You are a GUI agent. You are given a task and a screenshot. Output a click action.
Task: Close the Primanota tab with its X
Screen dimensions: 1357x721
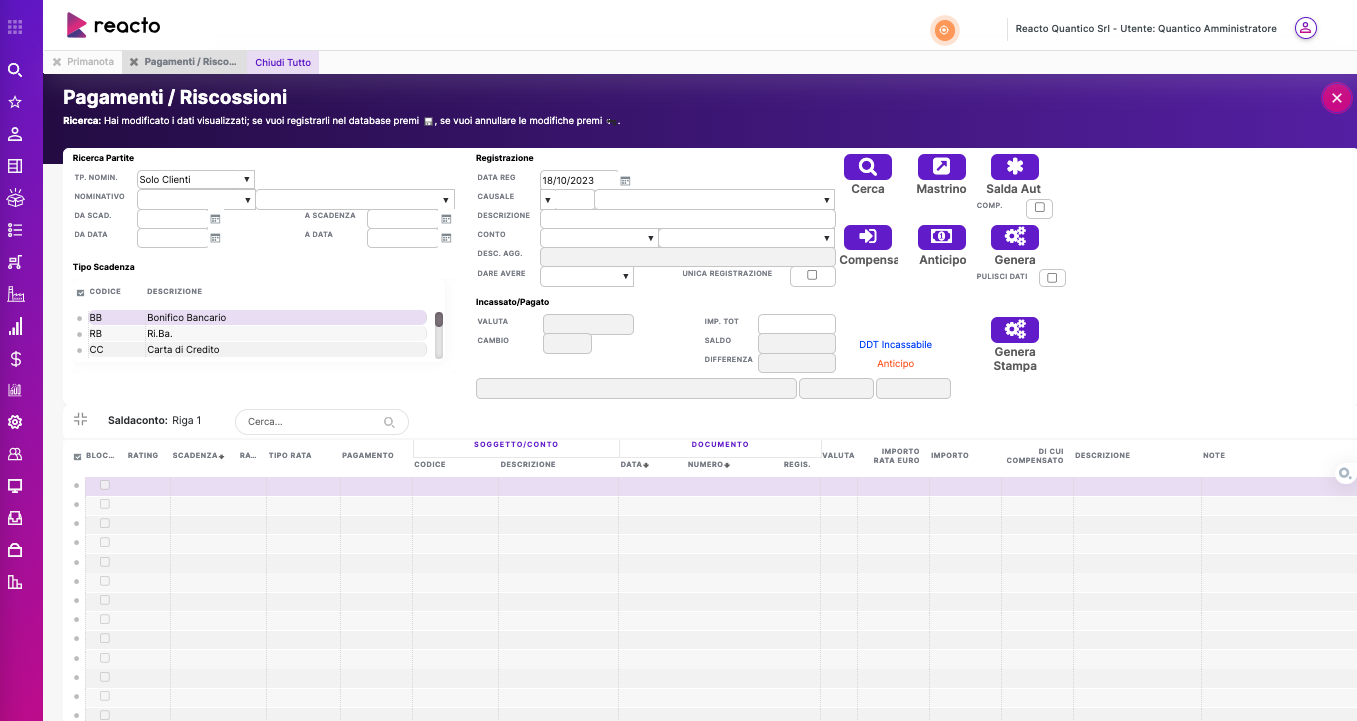pyautogui.click(x=57, y=62)
